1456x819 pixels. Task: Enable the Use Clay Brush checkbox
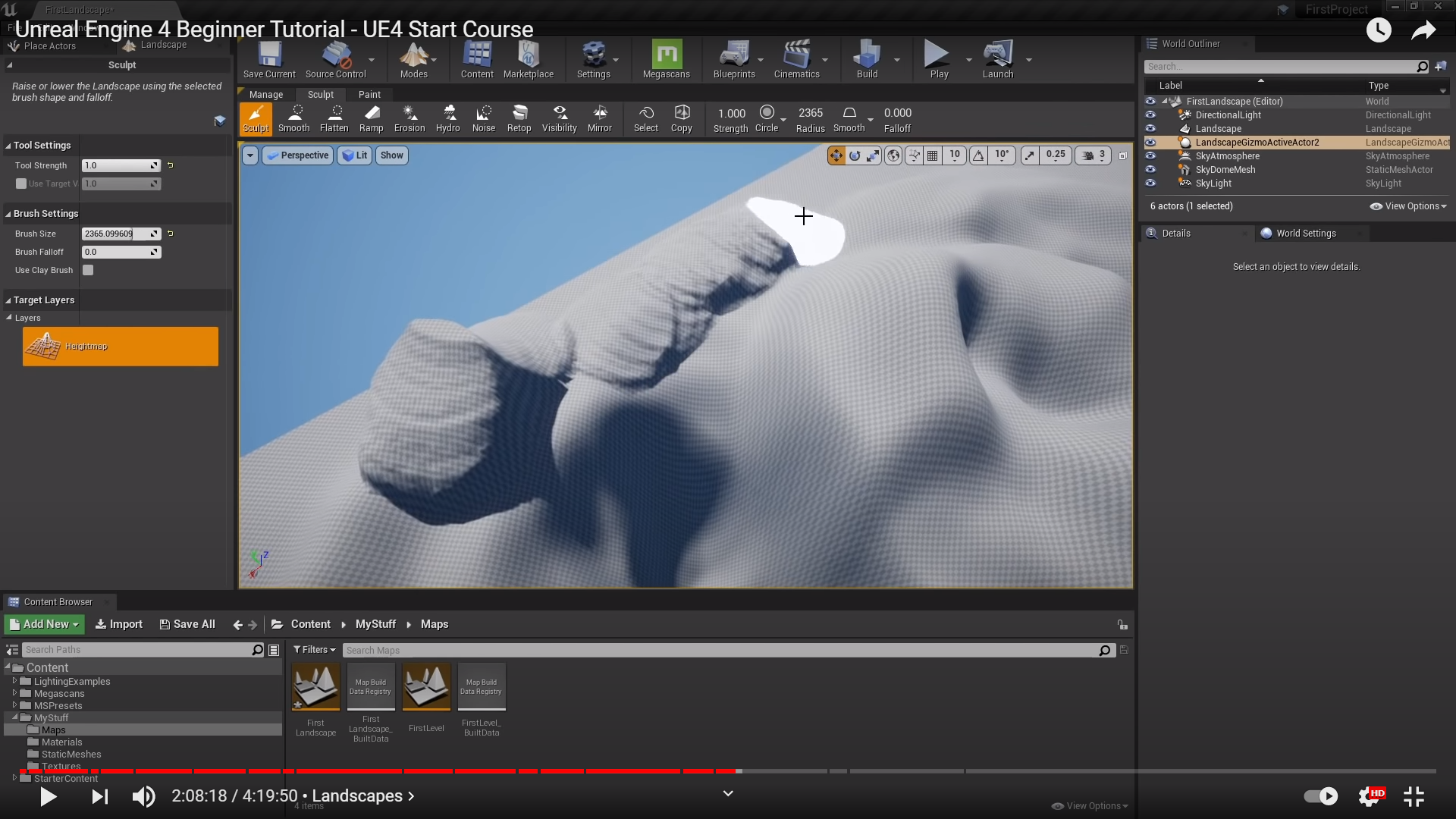[x=88, y=270]
